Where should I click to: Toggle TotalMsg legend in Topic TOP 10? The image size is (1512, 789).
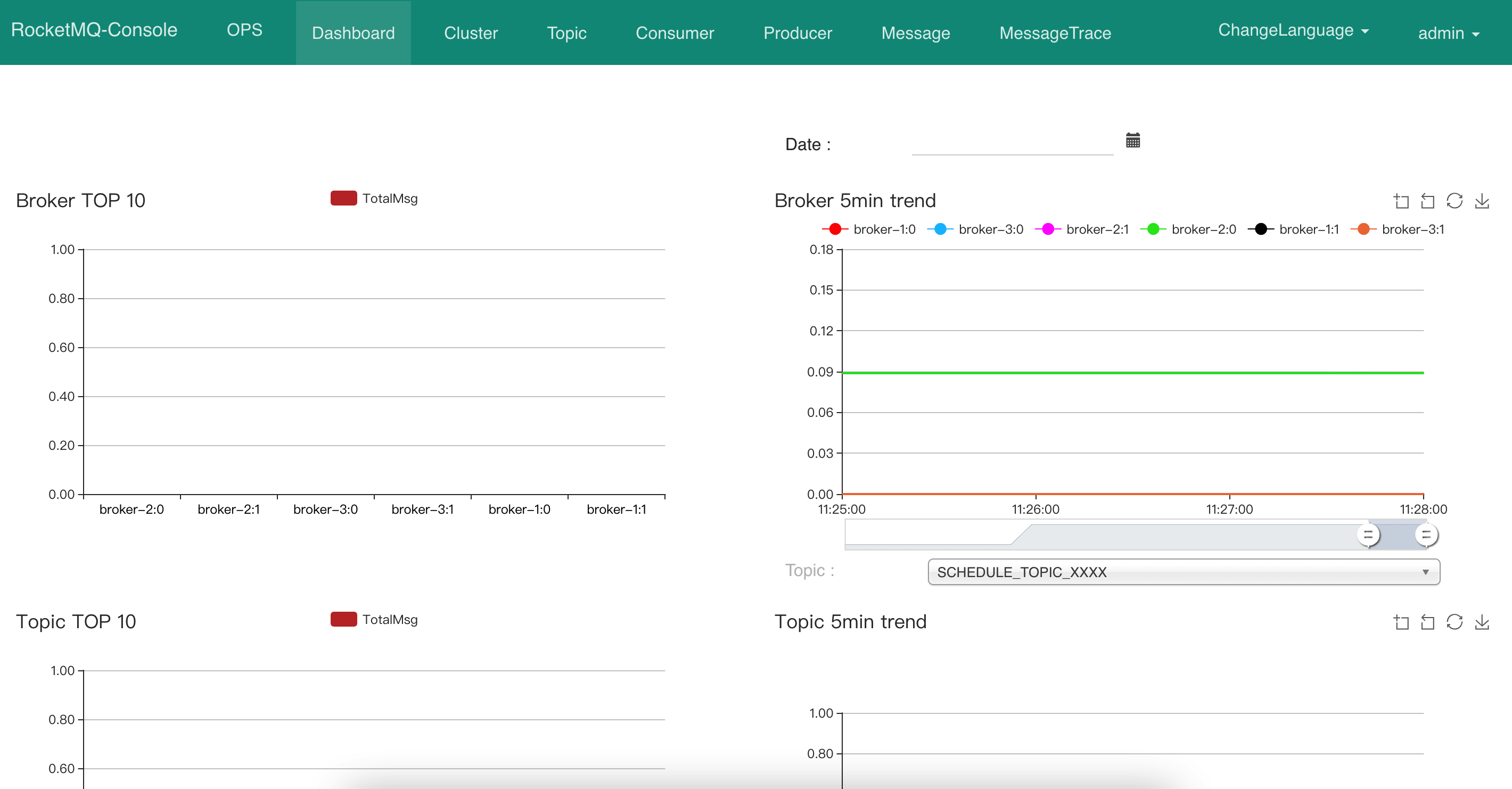pyautogui.click(x=374, y=619)
